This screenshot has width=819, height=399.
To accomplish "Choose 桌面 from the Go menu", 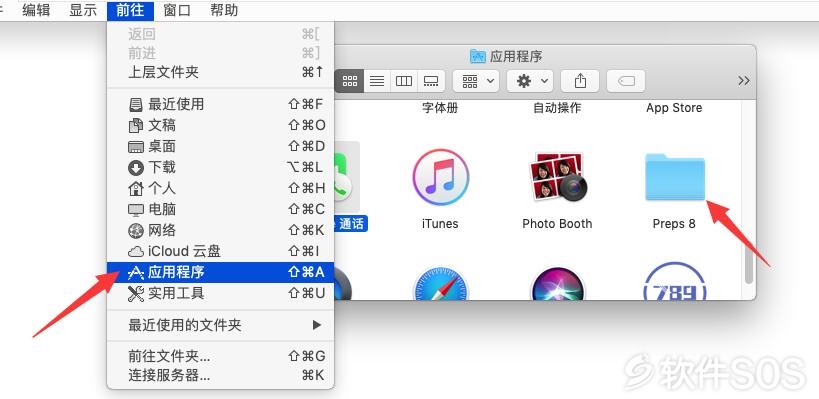I will click(220, 146).
